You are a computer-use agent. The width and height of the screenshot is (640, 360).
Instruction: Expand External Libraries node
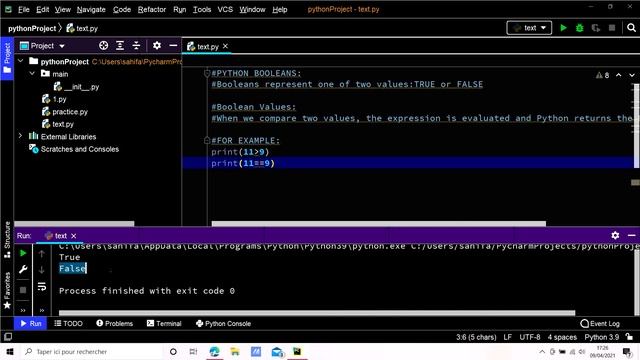[20, 136]
